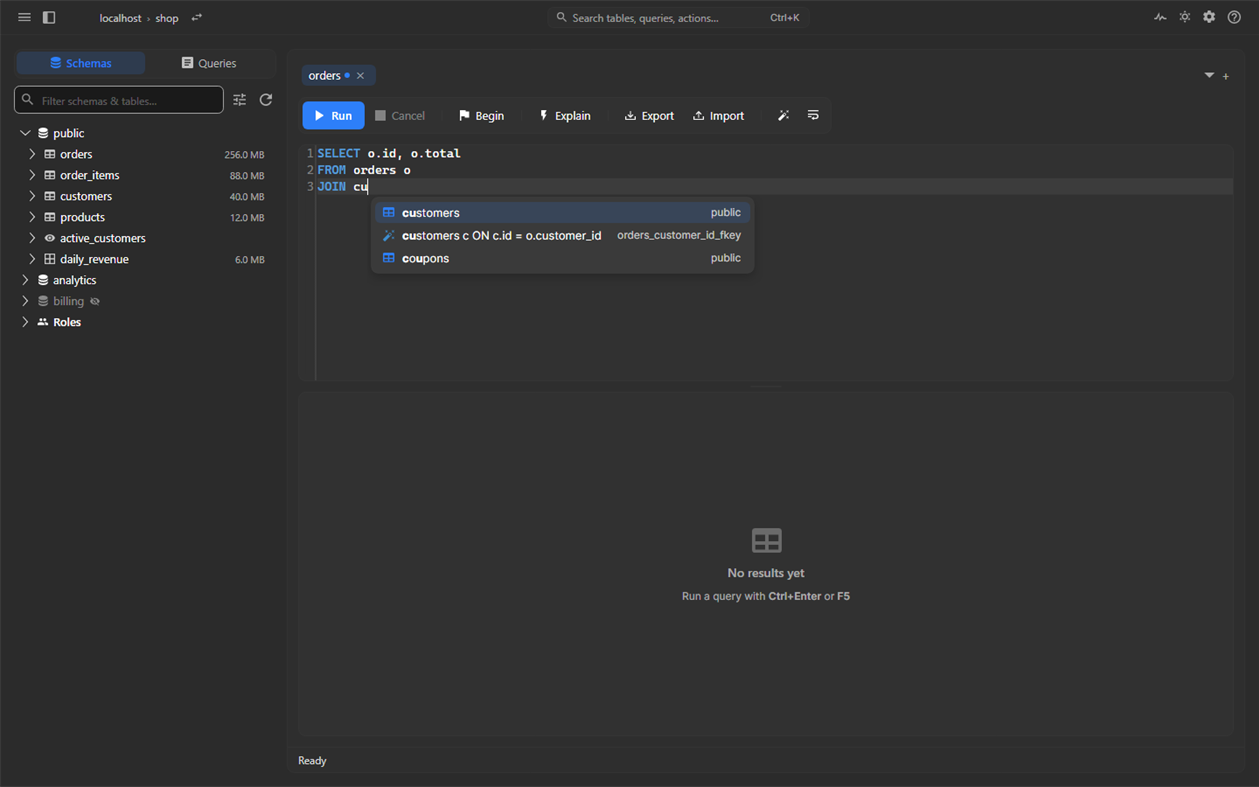Select the products table in tree
This screenshot has height=787, width=1259.
82,217
